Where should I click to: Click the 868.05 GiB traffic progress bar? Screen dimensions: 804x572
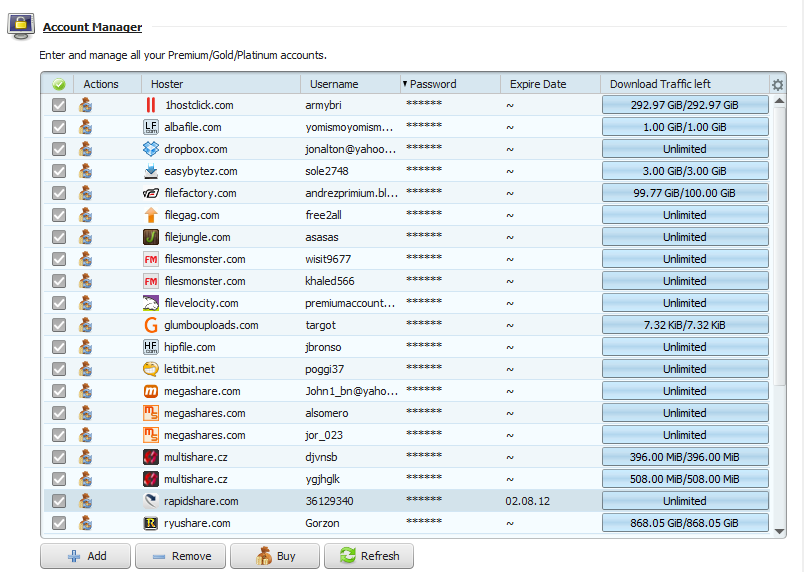[685, 523]
